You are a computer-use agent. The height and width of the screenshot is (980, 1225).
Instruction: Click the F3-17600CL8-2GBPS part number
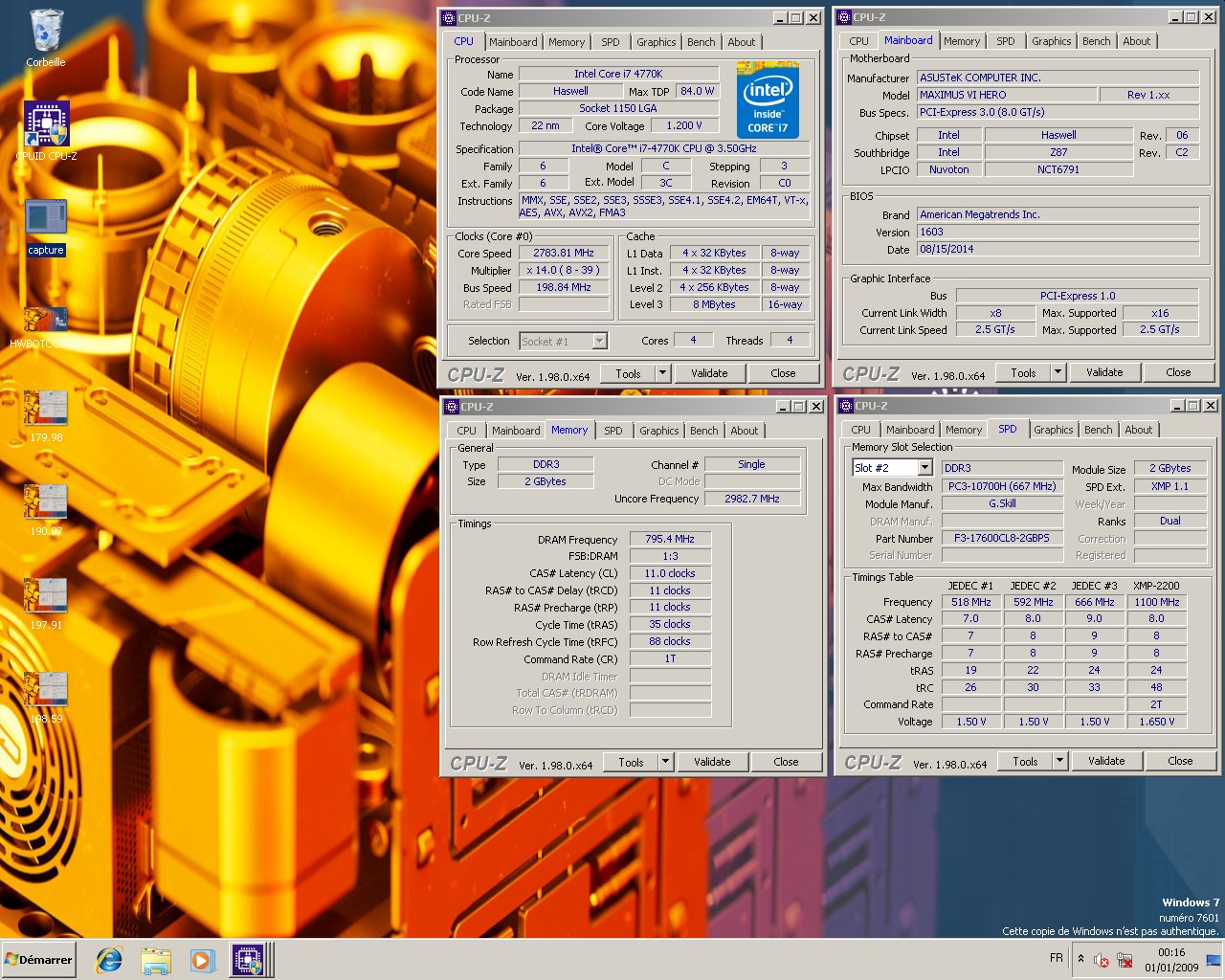[1002, 538]
